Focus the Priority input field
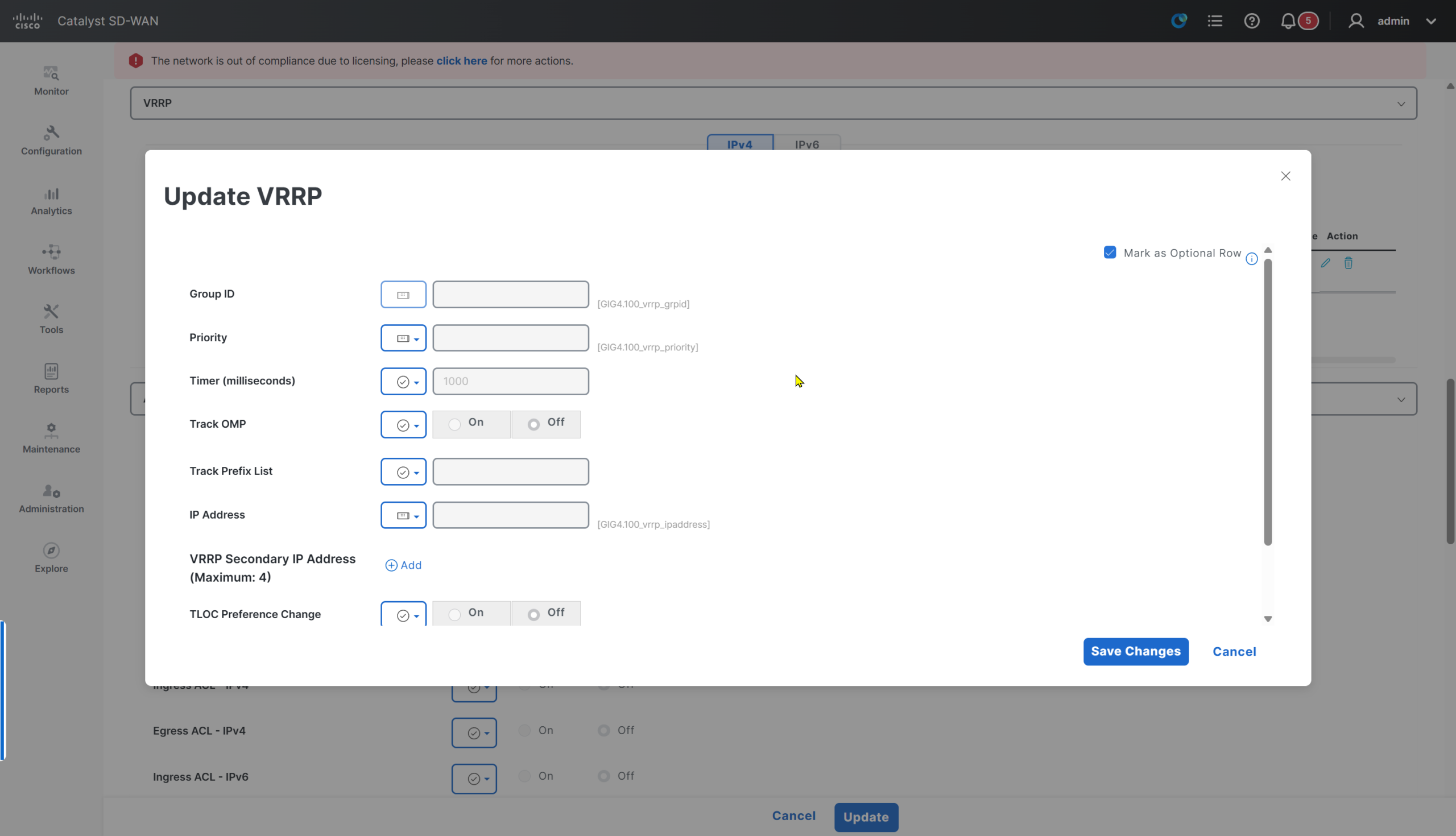This screenshot has width=1456, height=836. click(510, 338)
